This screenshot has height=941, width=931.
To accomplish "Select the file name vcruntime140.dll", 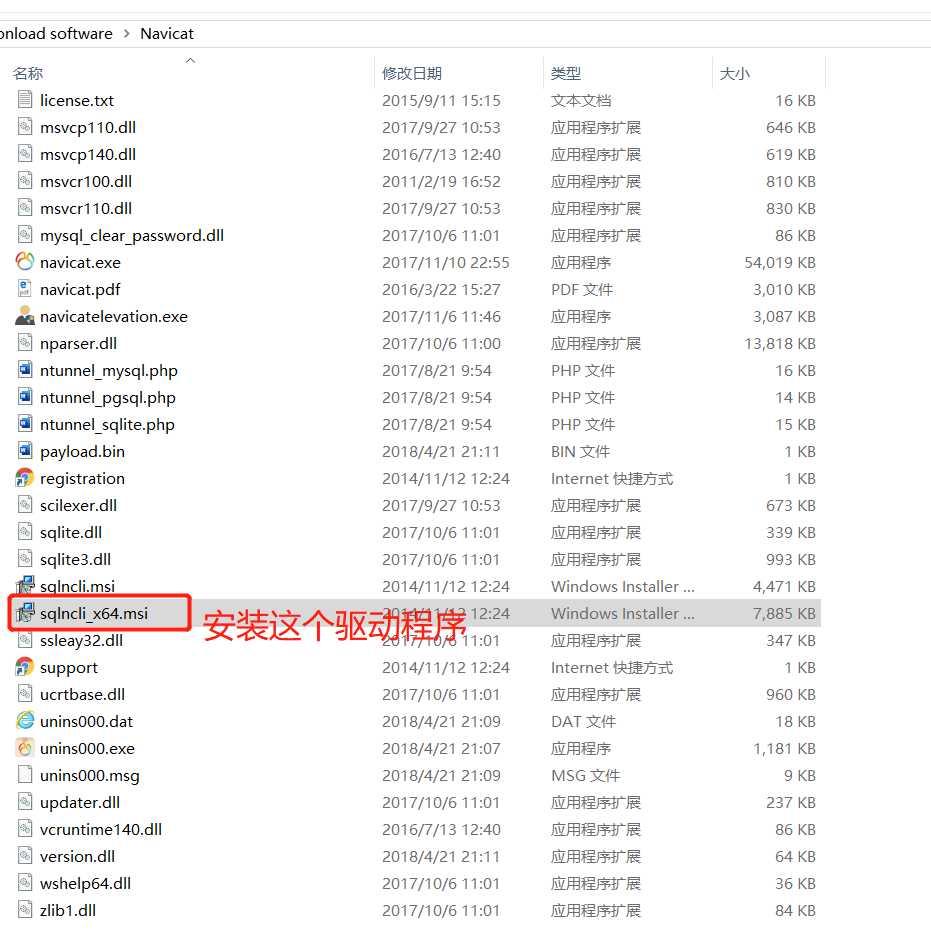I will click(101, 829).
